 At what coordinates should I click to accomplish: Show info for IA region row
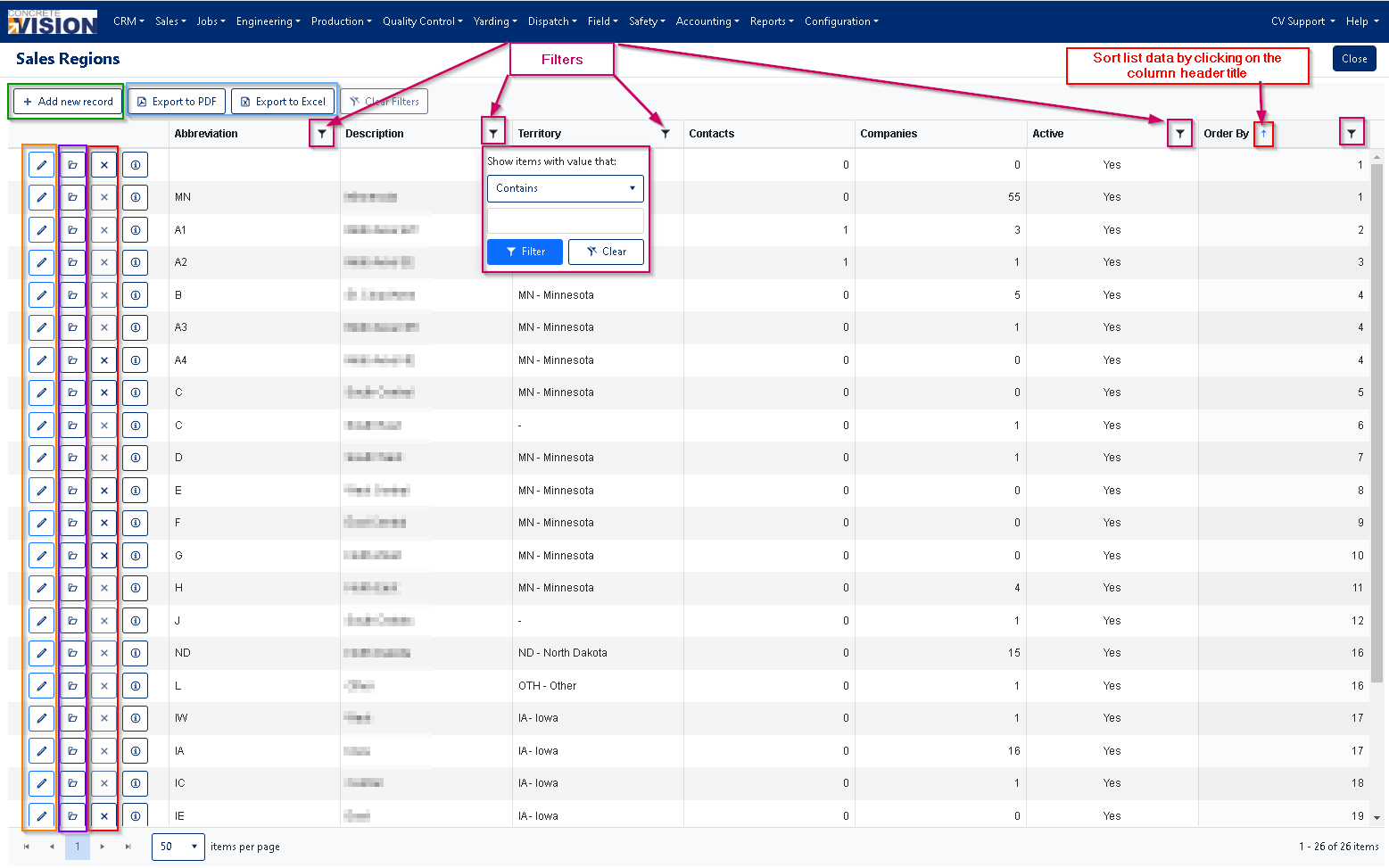tap(135, 751)
